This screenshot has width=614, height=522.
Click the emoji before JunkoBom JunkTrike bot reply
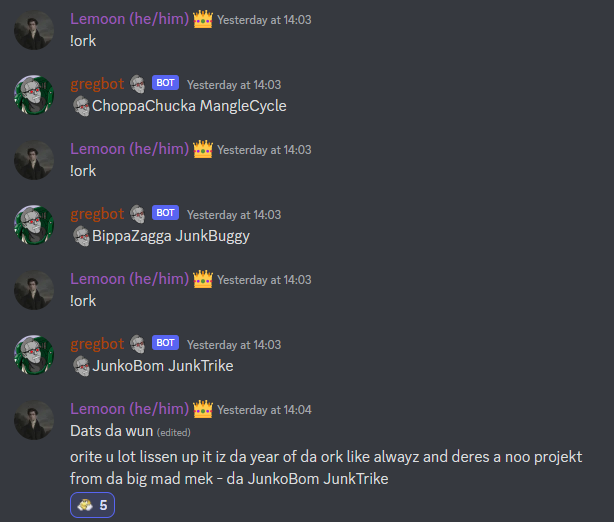click(81, 366)
